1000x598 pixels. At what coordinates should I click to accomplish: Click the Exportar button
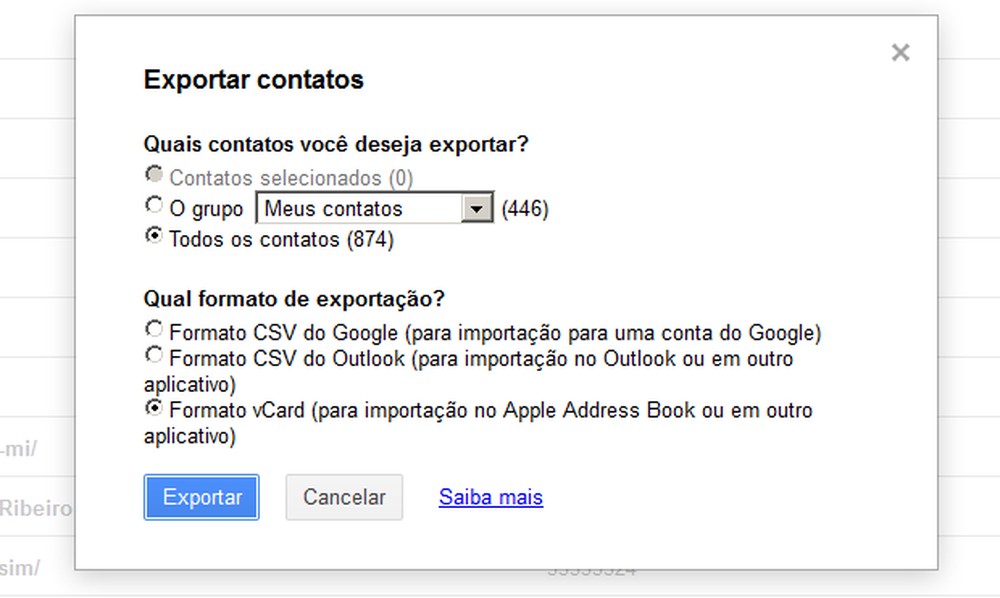click(201, 497)
